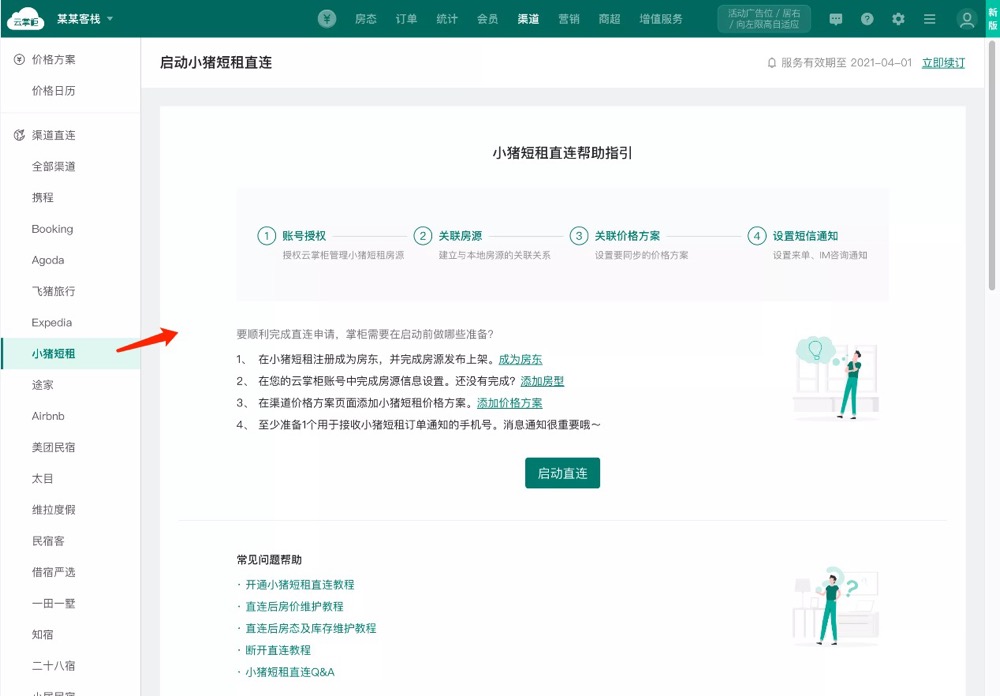Open the 成为房东 link

[520, 359]
